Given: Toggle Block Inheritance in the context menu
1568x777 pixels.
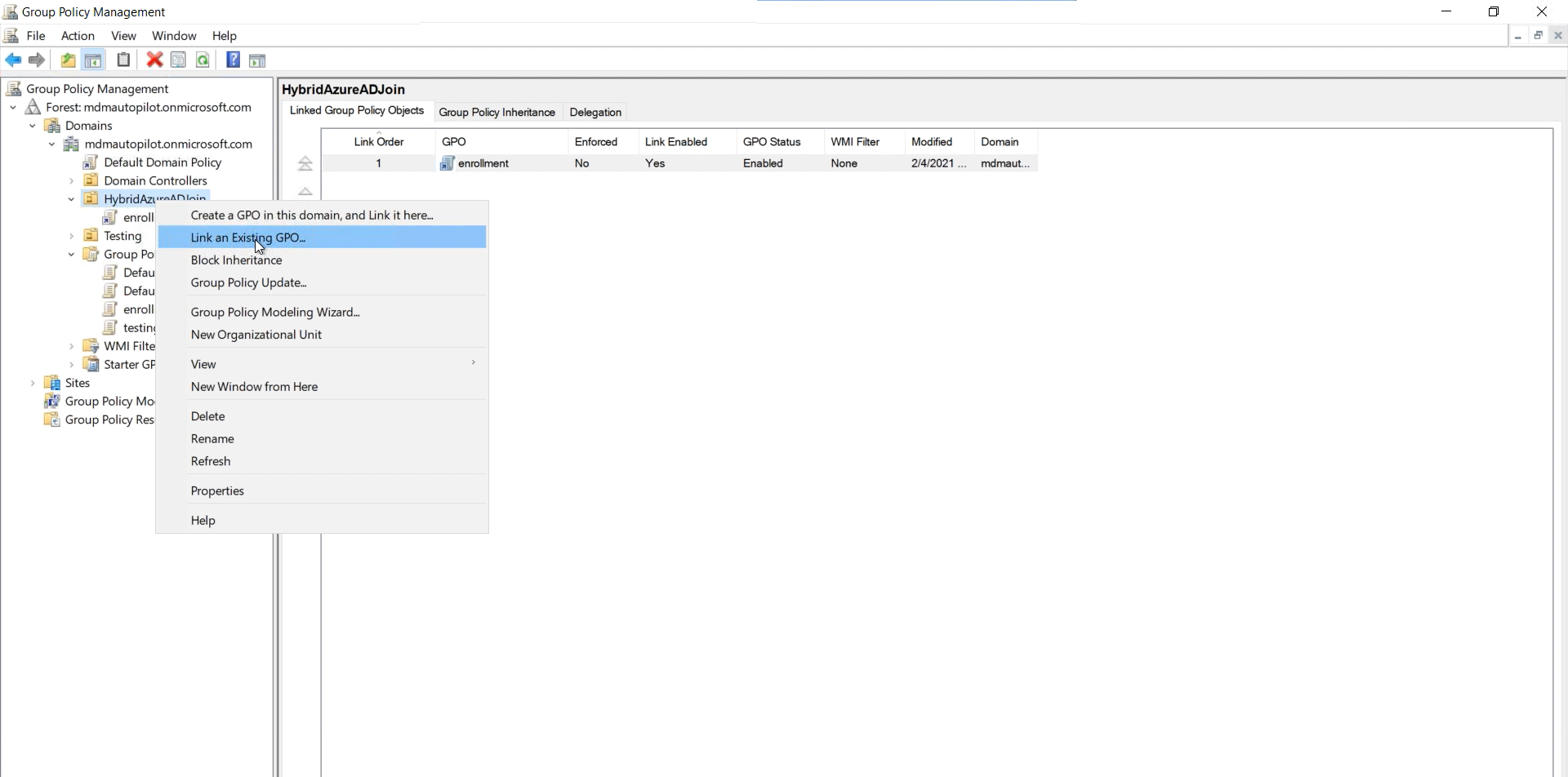Looking at the screenshot, I should (323, 260).
